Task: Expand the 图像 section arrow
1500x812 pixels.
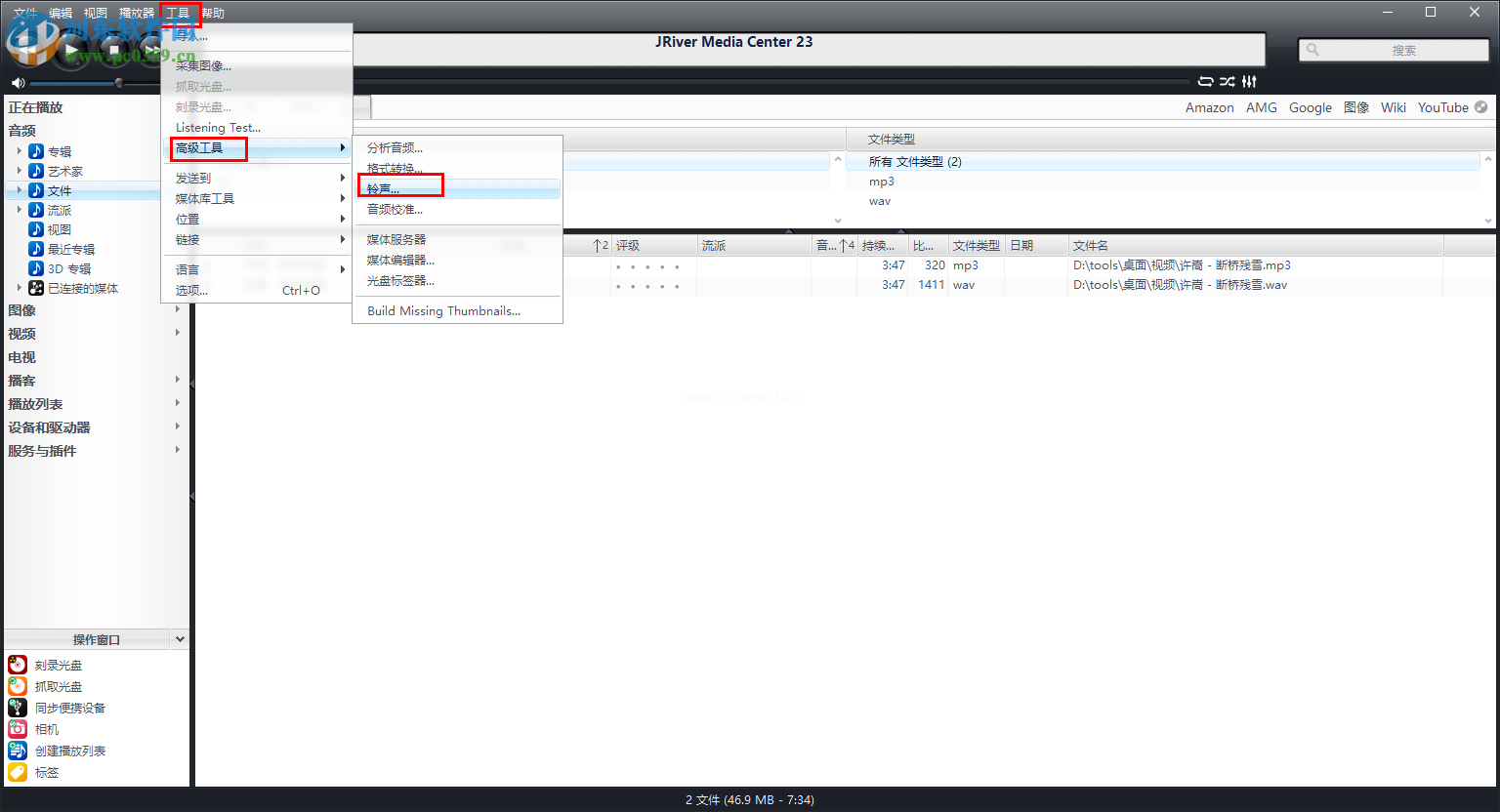Action: (177, 309)
